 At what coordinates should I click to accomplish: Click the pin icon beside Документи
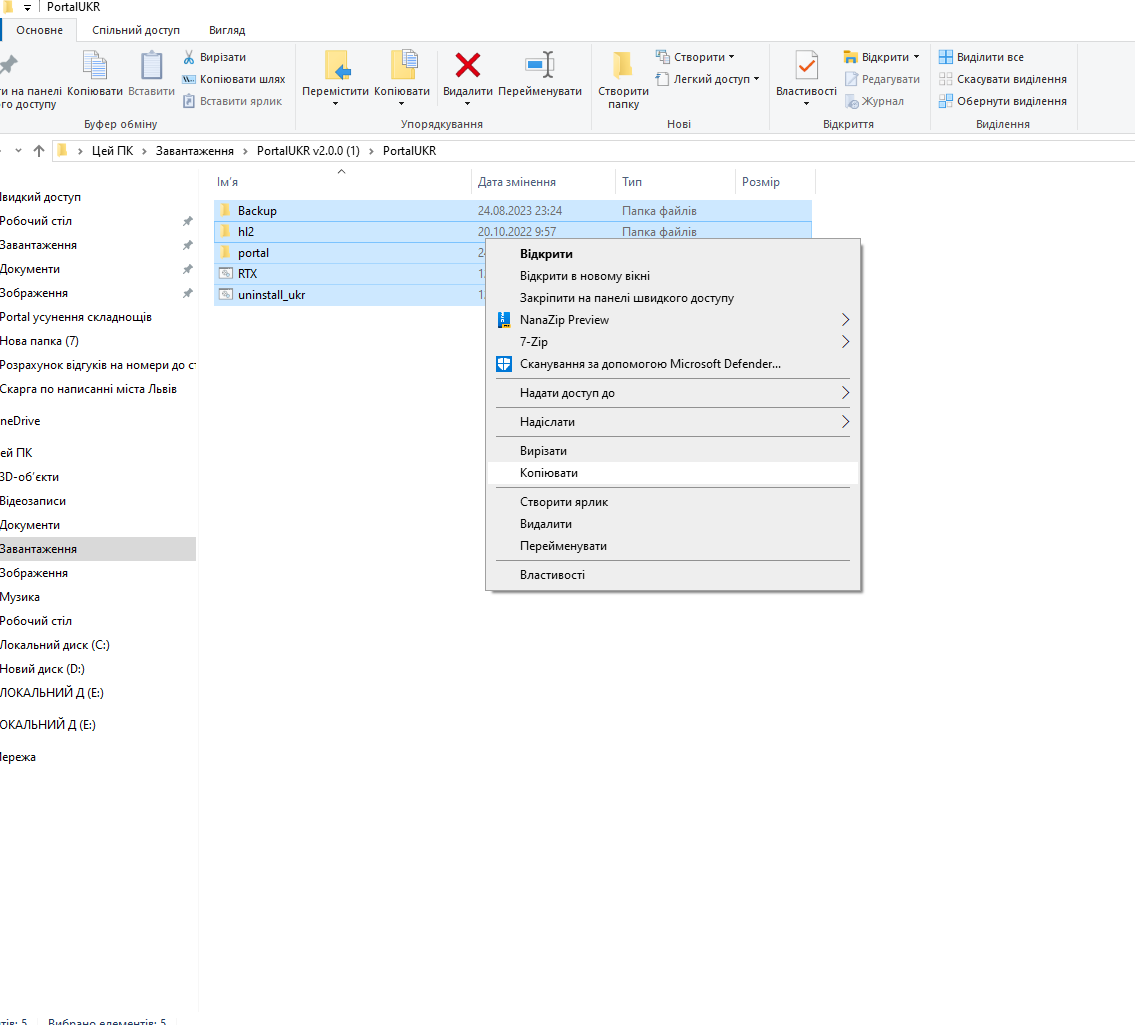[x=187, y=269]
